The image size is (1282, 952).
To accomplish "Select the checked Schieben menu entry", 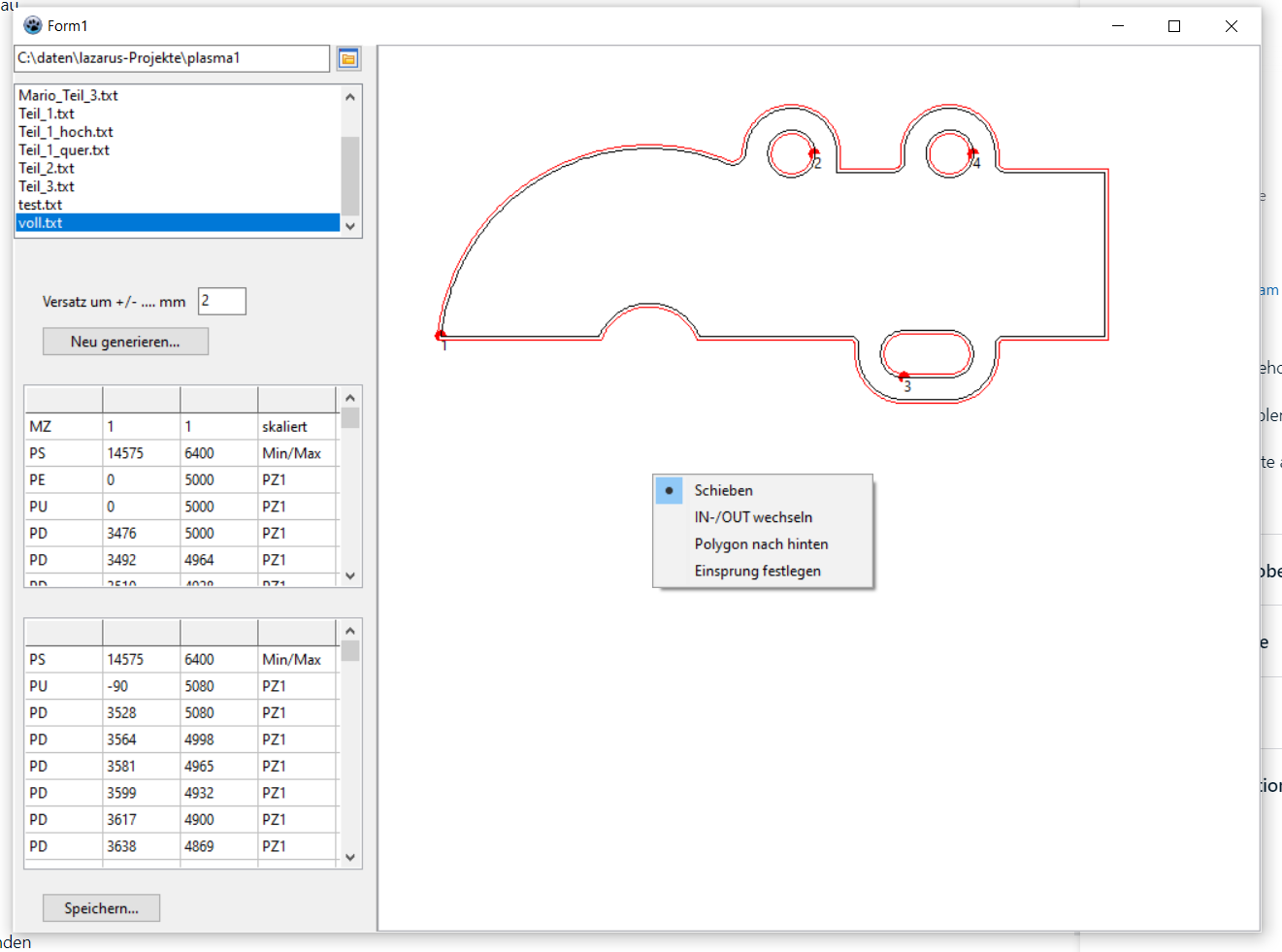I will pos(763,490).
